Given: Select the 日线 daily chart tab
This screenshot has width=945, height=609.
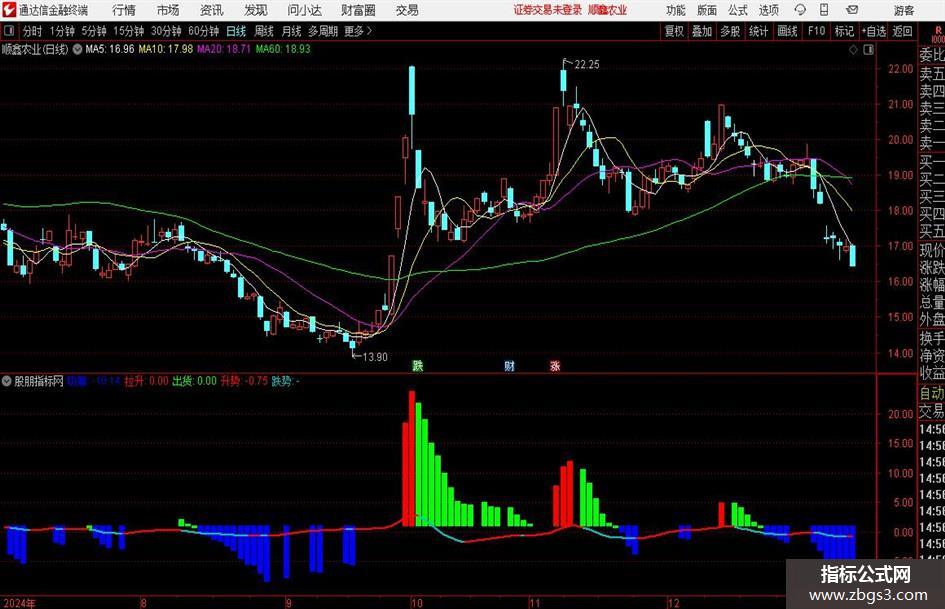Looking at the screenshot, I should click(x=236, y=31).
